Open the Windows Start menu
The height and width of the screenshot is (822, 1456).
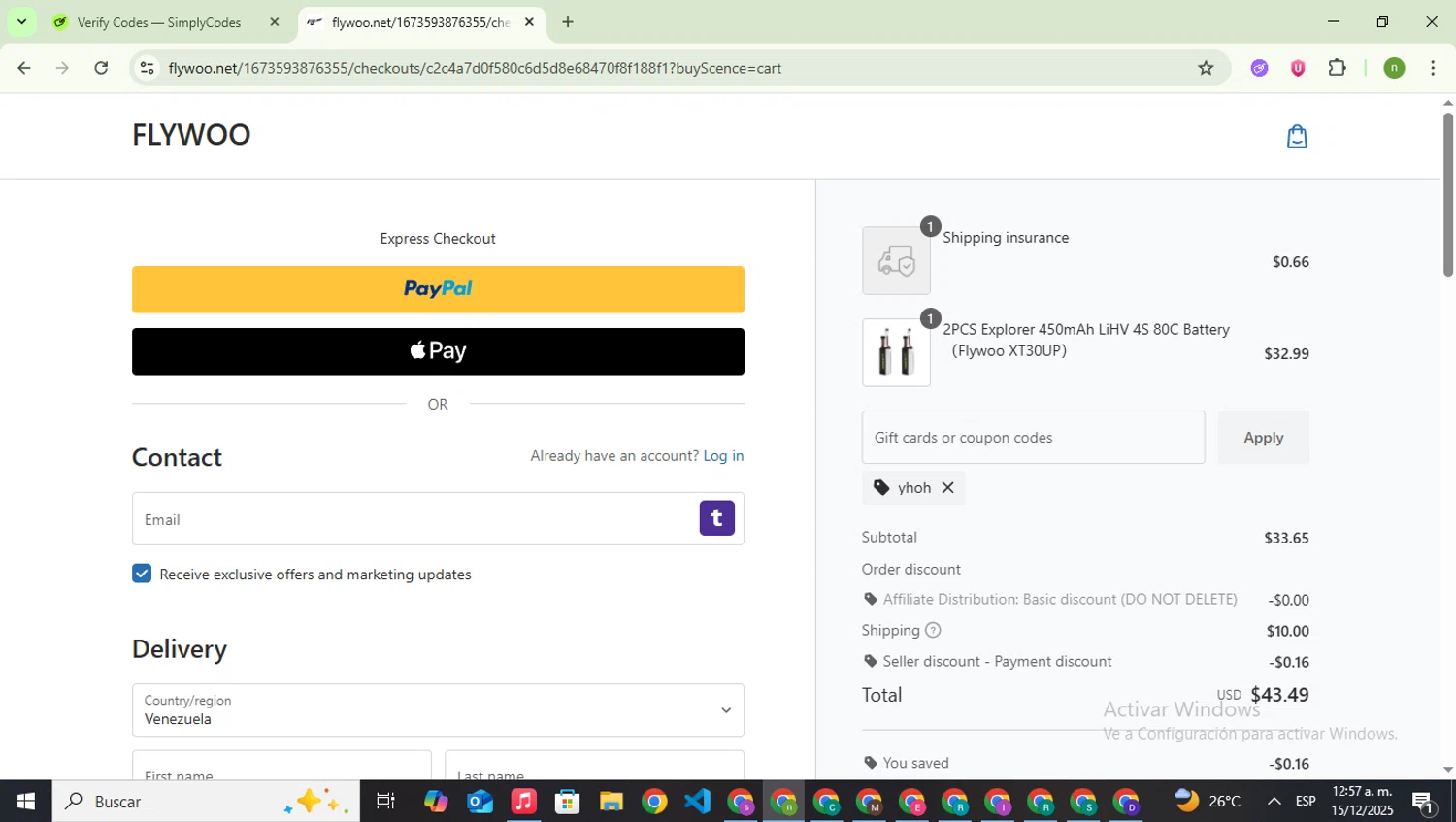(25, 802)
